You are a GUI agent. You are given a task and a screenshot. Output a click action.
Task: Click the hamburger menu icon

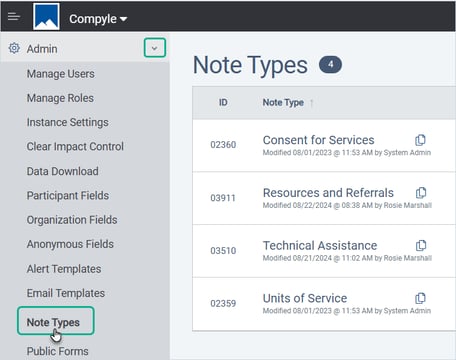[x=14, y=16]
